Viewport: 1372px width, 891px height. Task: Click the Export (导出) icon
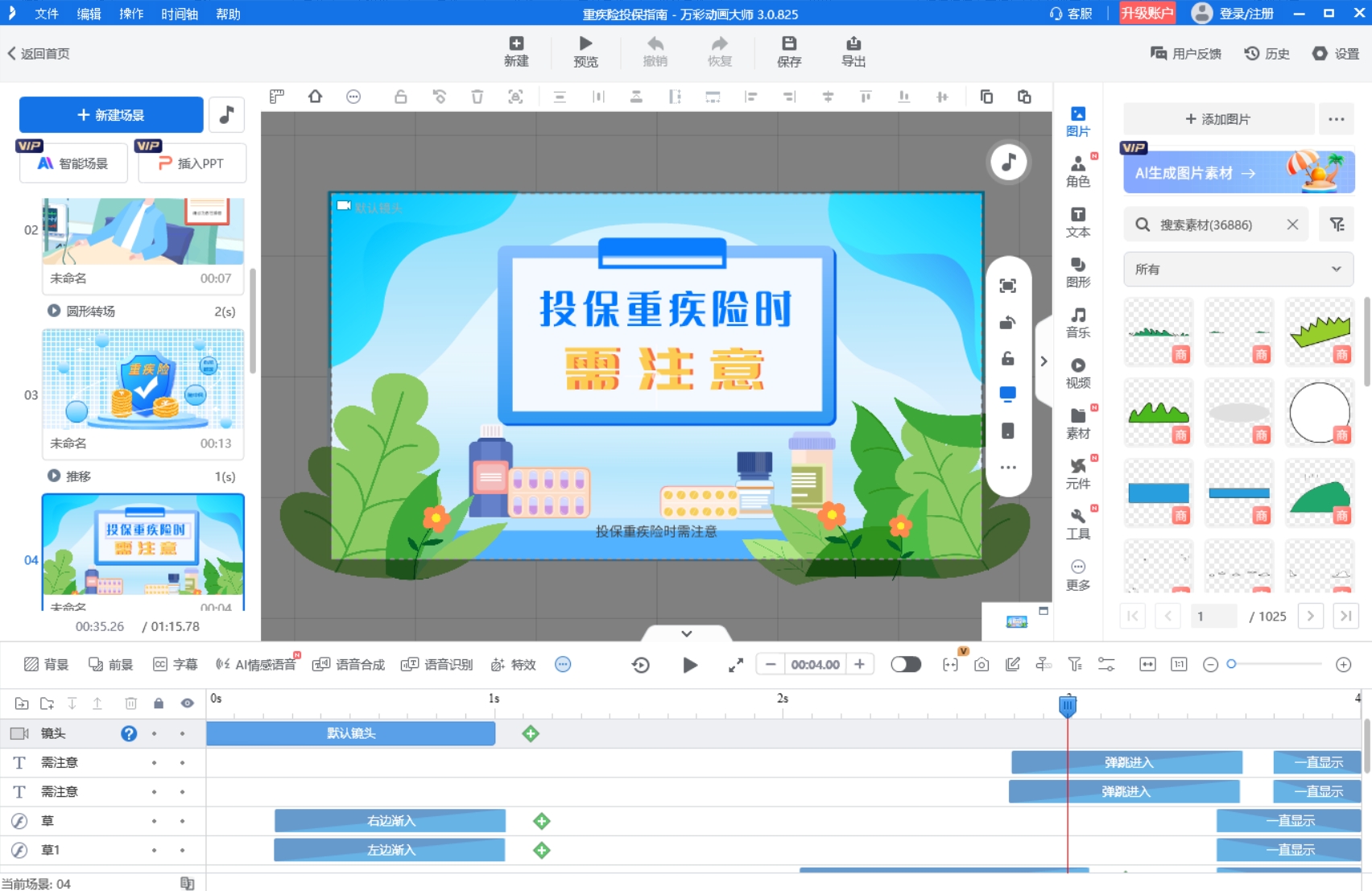853,44
